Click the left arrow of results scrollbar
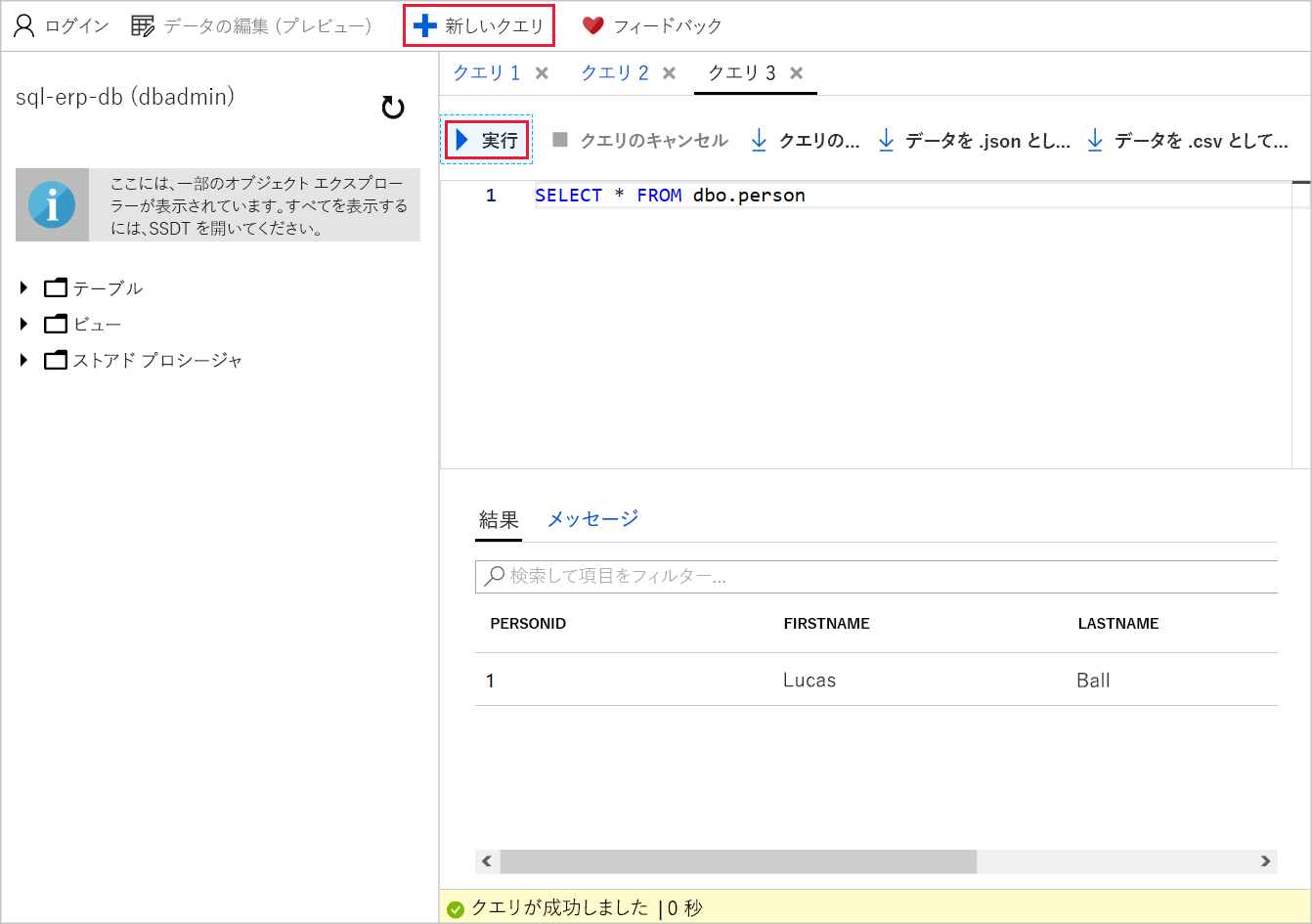Screen dimensions: 1312x924 [x=487, y=861]
